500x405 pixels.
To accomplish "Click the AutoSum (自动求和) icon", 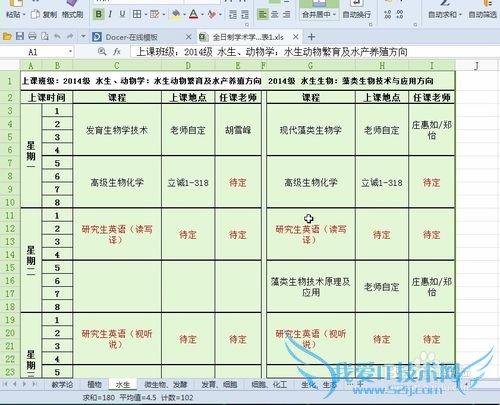I will point(445,3).
